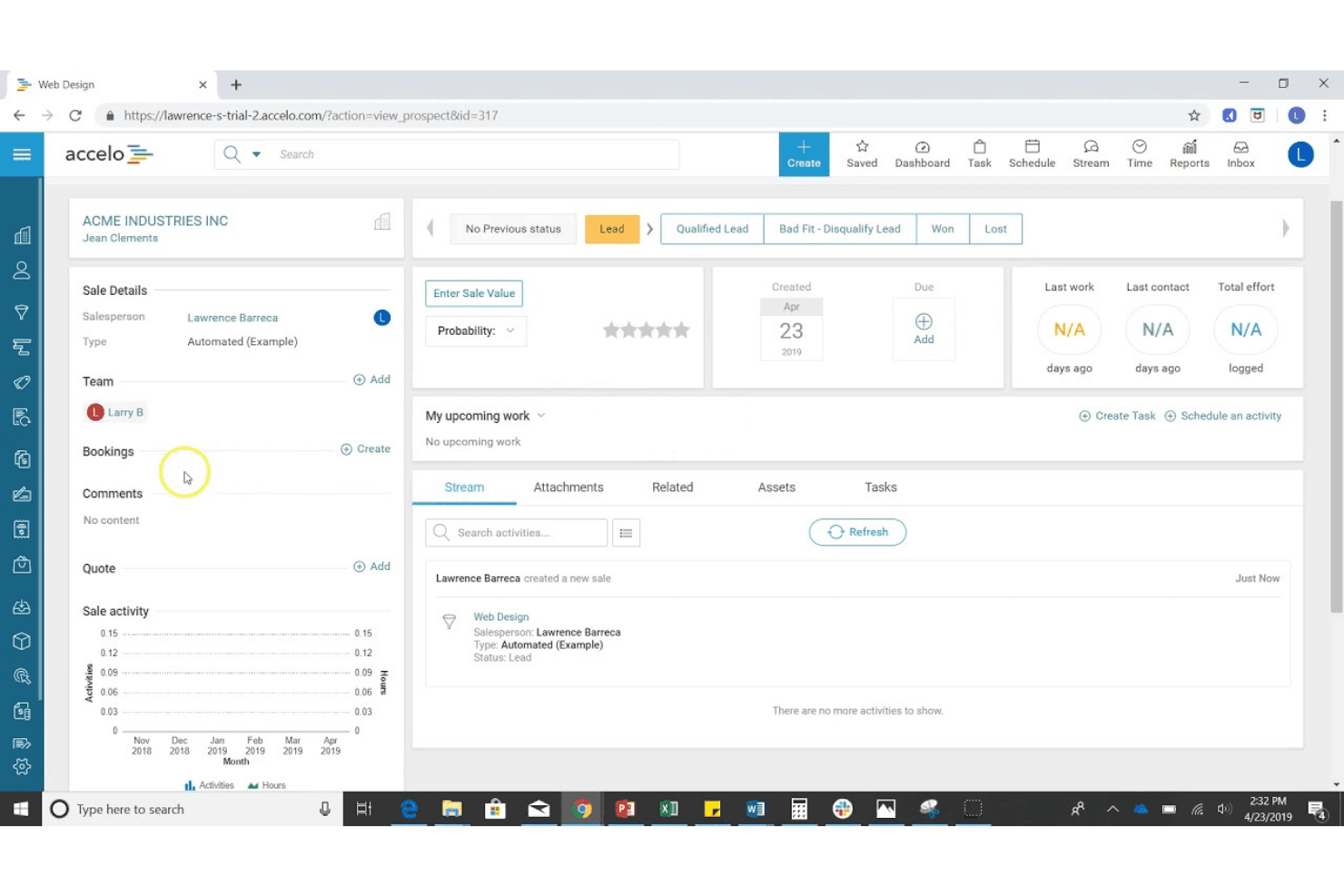This screenshot has width=1344, height=896.
Task: Mark sale as Lost
Action: (995, 229)
